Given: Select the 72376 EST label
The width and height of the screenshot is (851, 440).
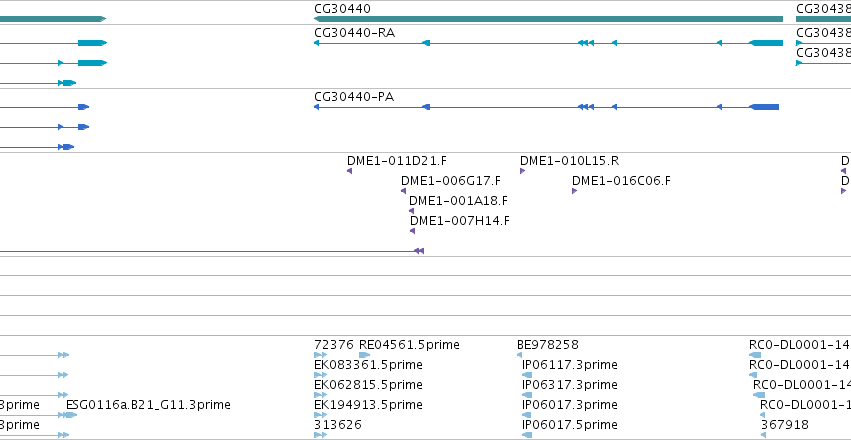Looking at the screenshot, I should coord(334,345).
